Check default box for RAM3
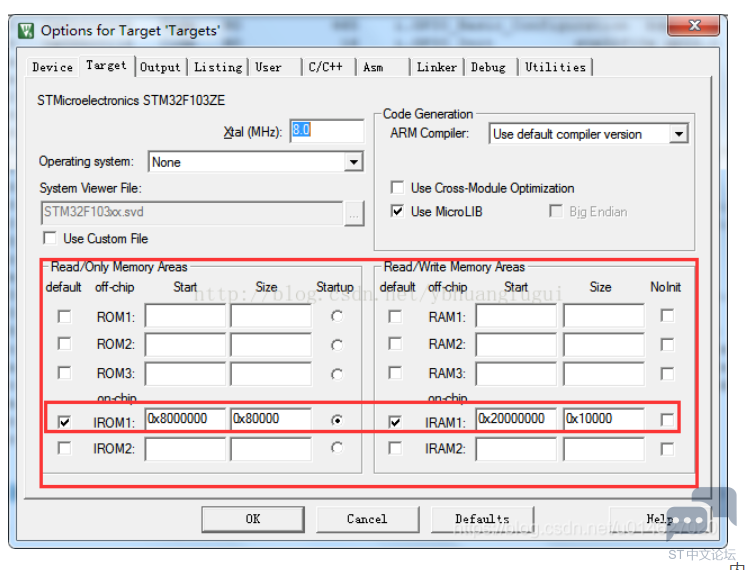The width and height of the screenshot is (745, 570). (395, 373)
